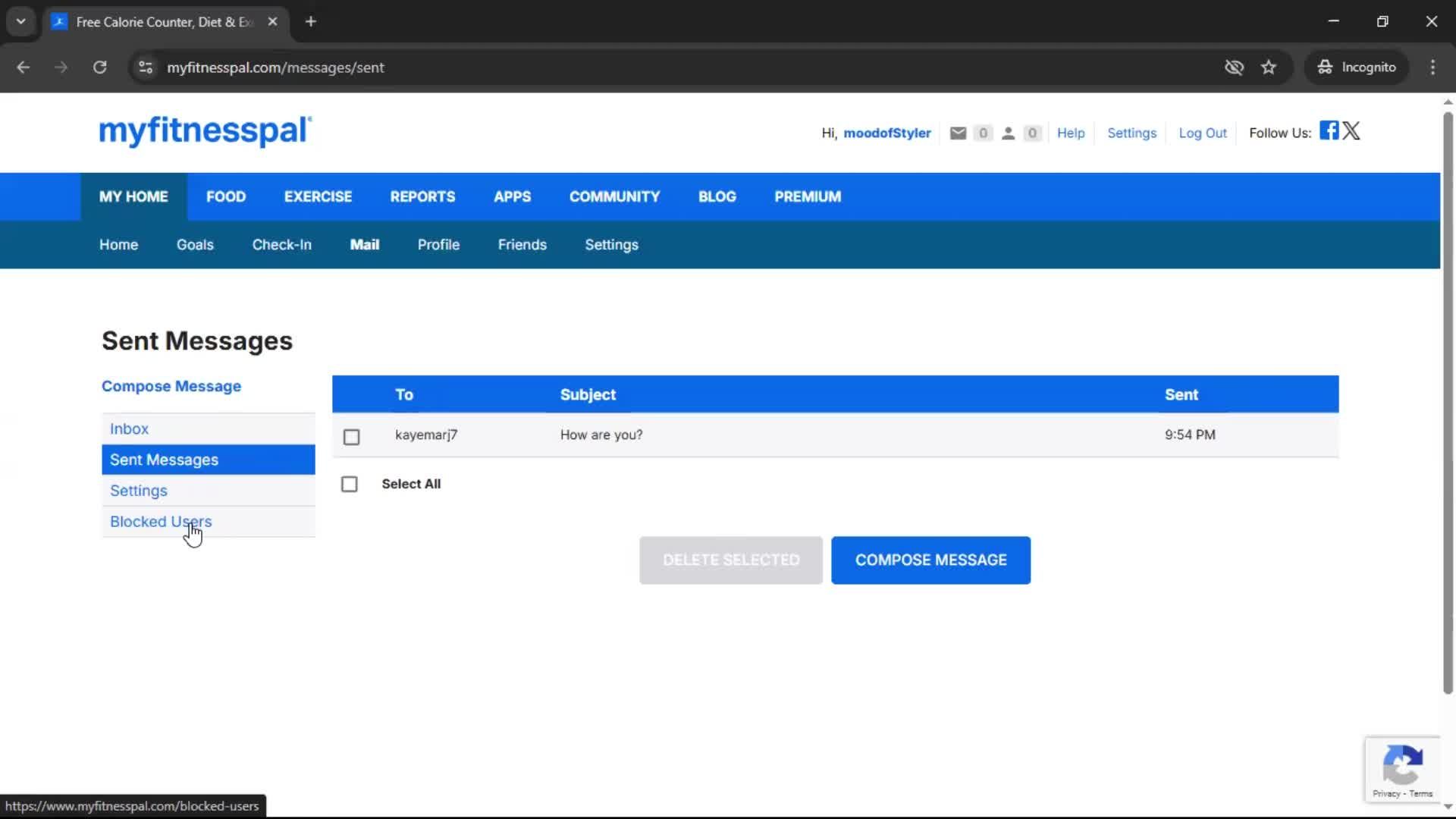Click the friend request count badge 0
The width and height of the screenshot is (1456, 819).
tap(1031, 133)
